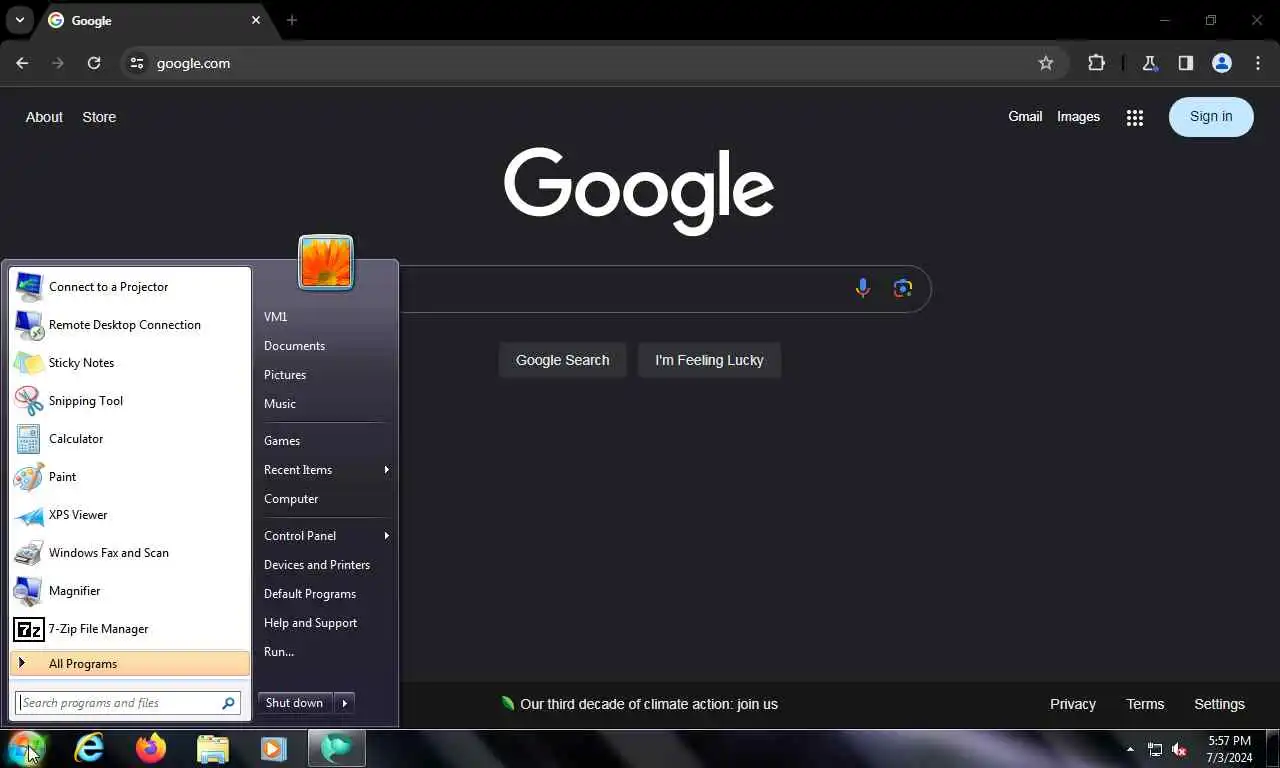The width and height of the screenshot is (1280, 768).
Task: Open About Google link
Action: tap(44, 117)
